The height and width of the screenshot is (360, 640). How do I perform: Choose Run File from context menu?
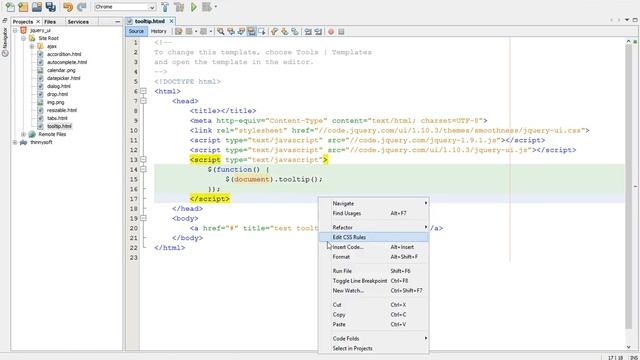373,271
